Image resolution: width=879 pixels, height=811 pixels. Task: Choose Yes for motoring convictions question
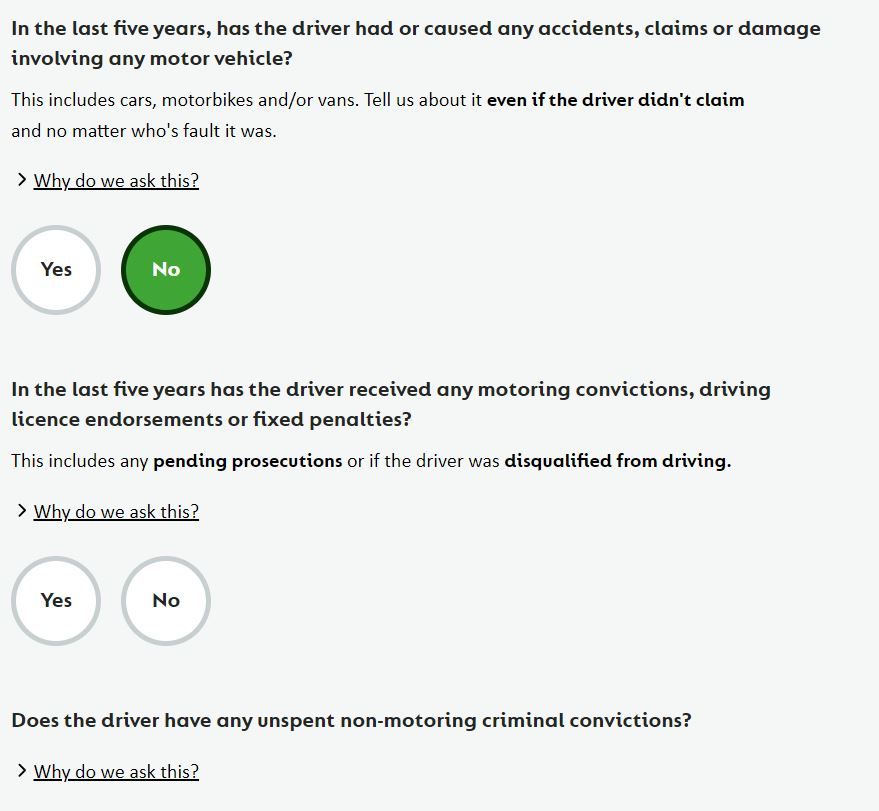pyautogui.click(x=56, y=601)
